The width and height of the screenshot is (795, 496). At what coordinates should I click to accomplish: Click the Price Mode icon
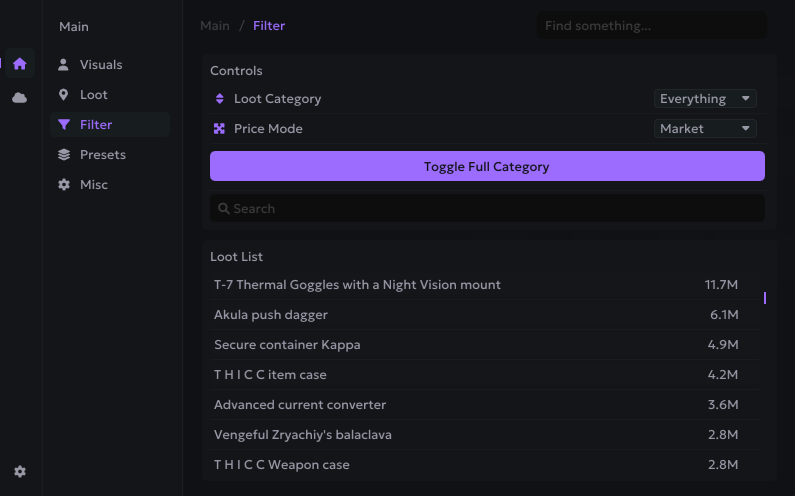pos(220,129)
